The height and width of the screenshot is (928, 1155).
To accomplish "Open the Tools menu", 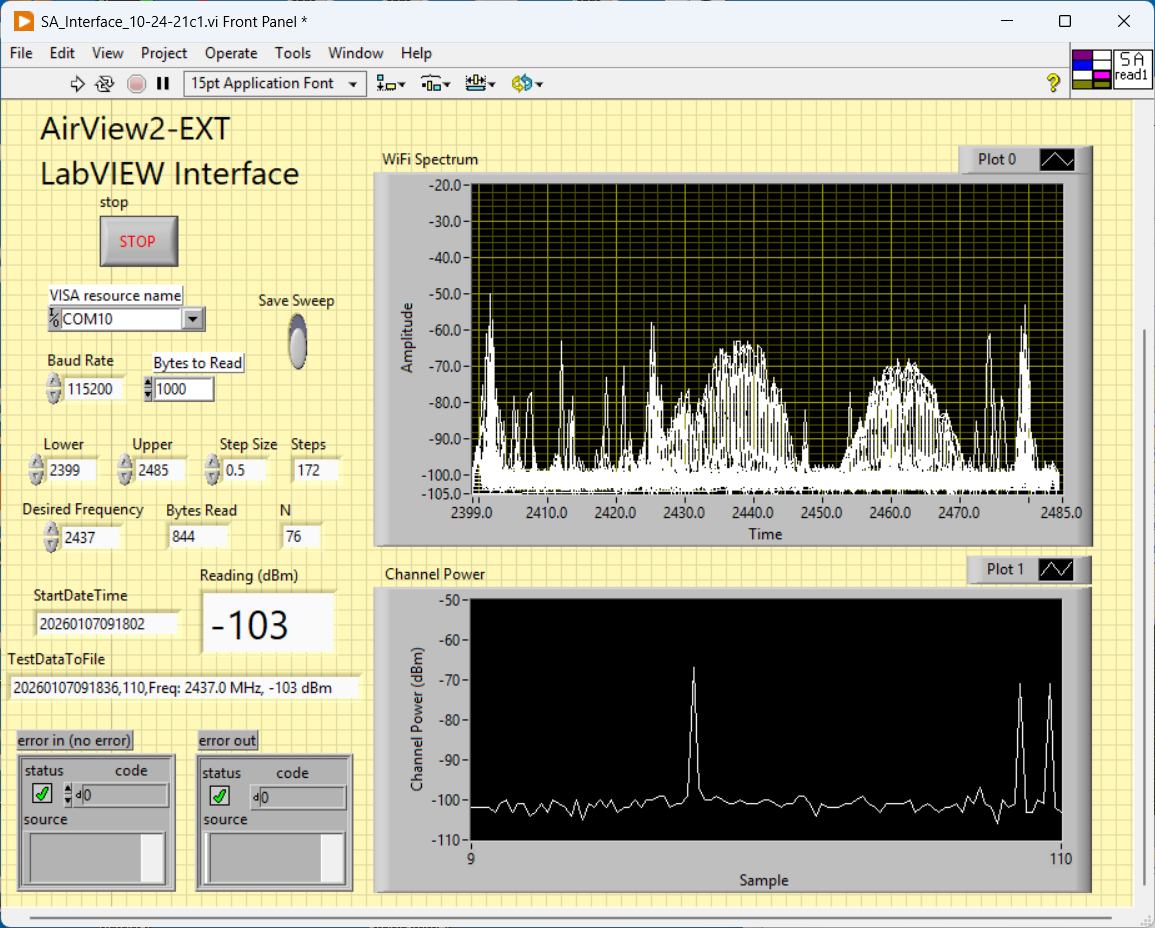I will click(293, 53).
